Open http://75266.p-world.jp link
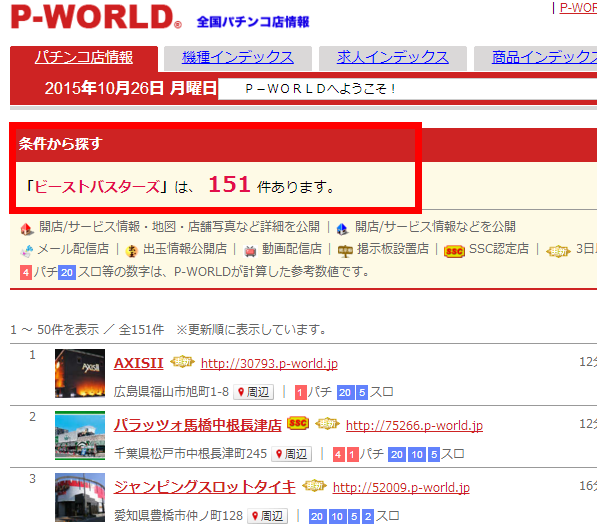Screen dimensions: 597x524 click(x=414, y=425)
